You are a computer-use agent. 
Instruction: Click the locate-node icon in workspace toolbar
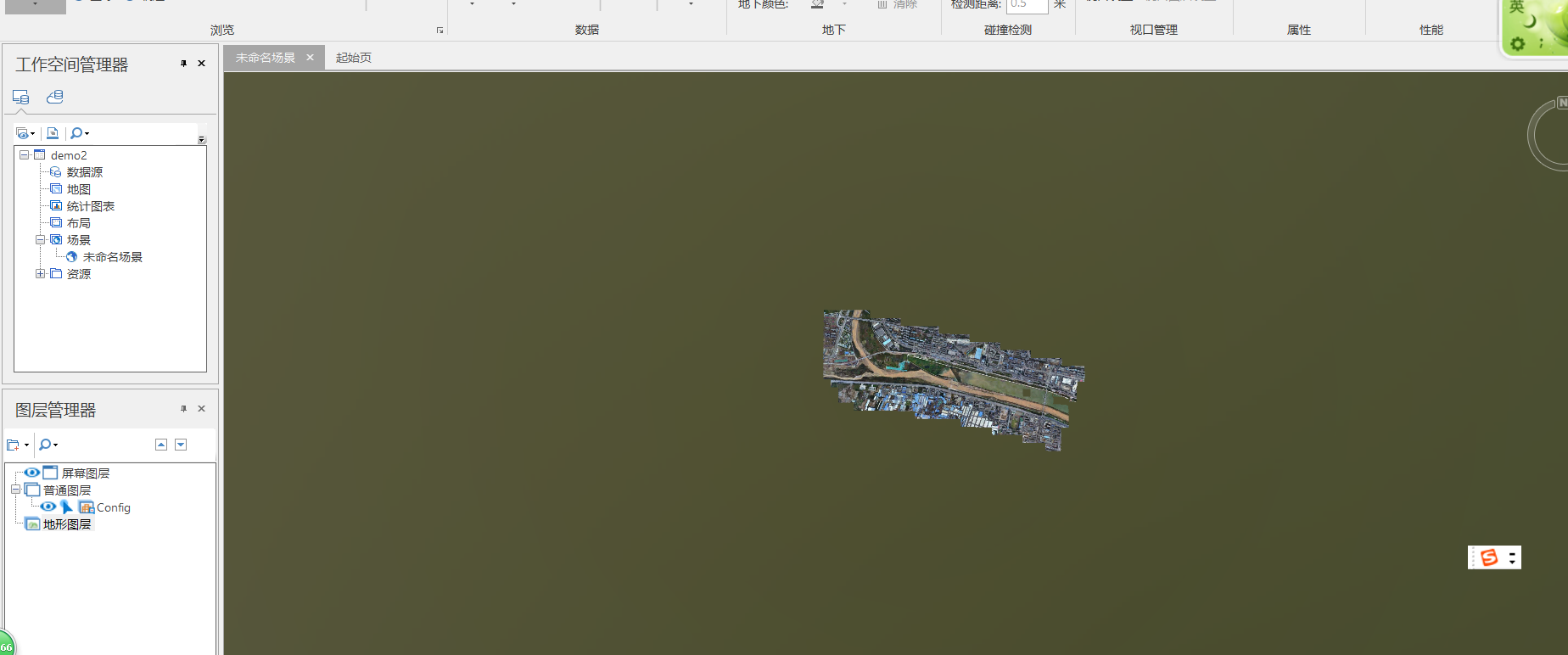coord(53,133)
